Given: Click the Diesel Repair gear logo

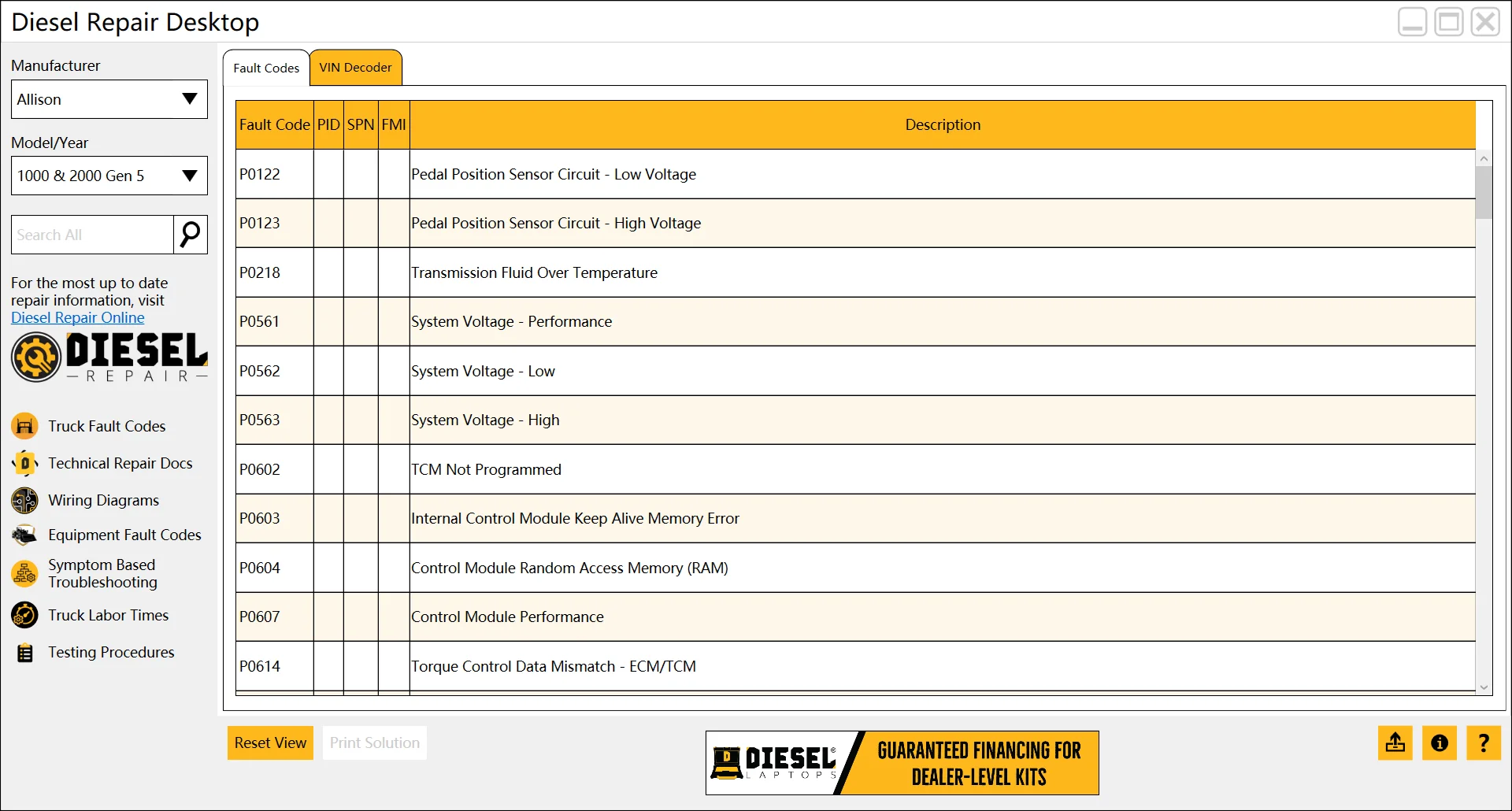Looking at the screenshot, I should [35, 357].
